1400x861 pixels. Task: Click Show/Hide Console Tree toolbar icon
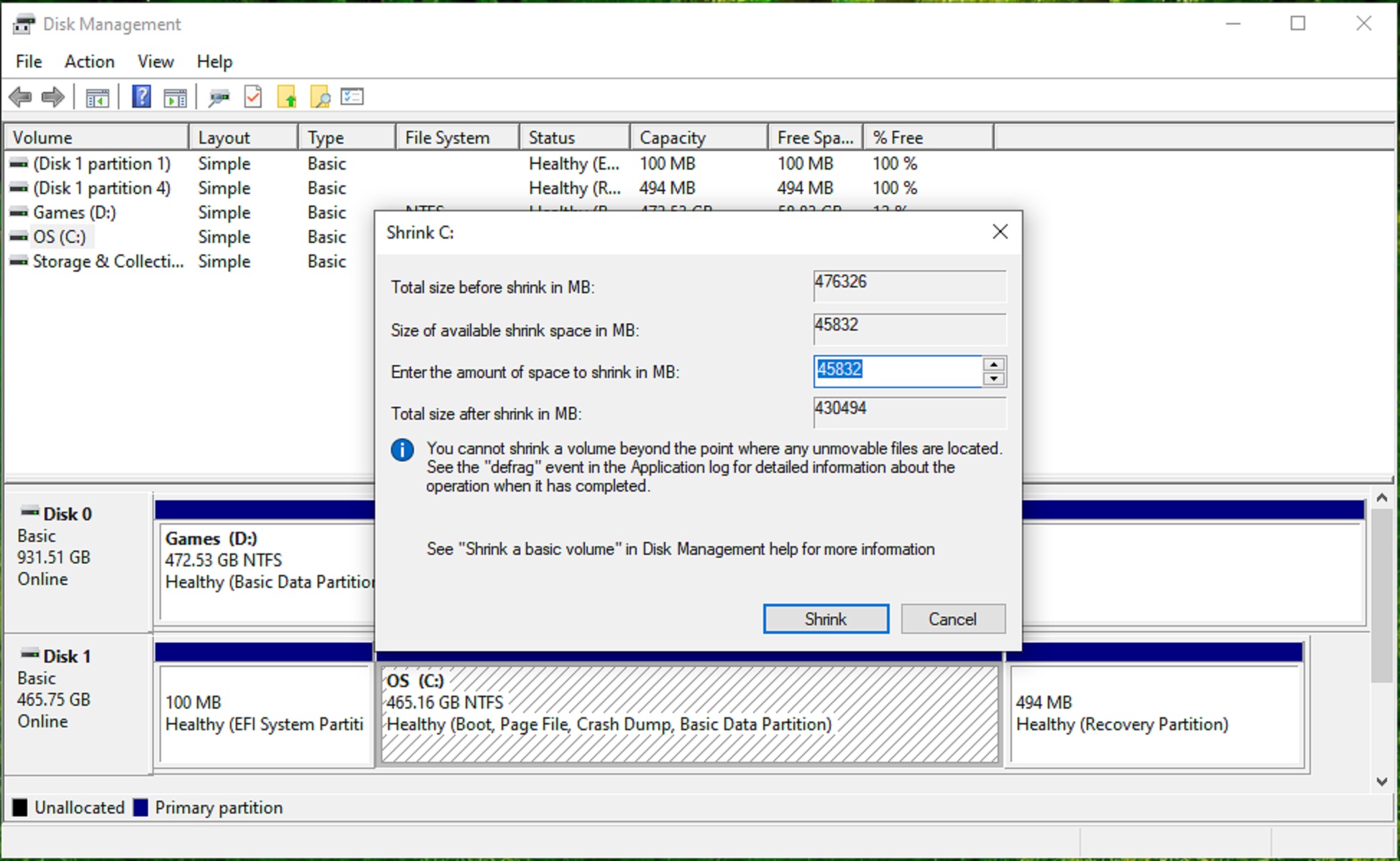(97, 97)
